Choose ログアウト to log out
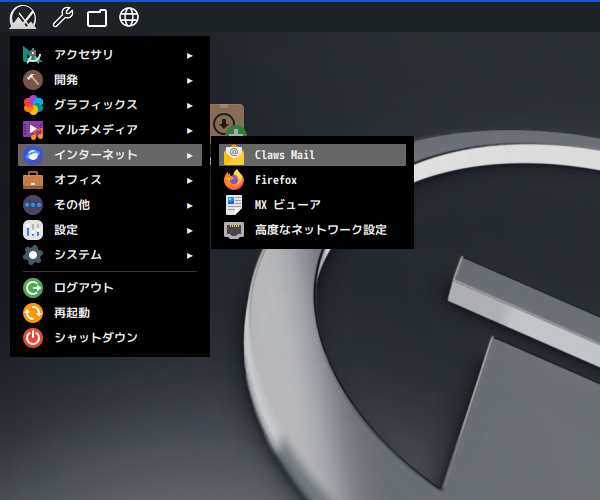Image resolution: width=600 pixels, height=500 pixels. tap(110, 288)
